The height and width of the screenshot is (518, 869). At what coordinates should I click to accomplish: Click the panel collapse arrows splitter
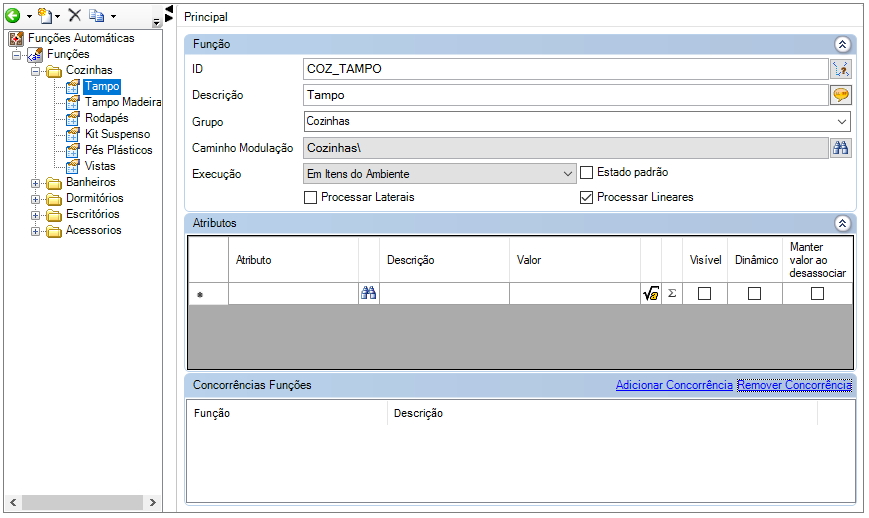point(169,13)
